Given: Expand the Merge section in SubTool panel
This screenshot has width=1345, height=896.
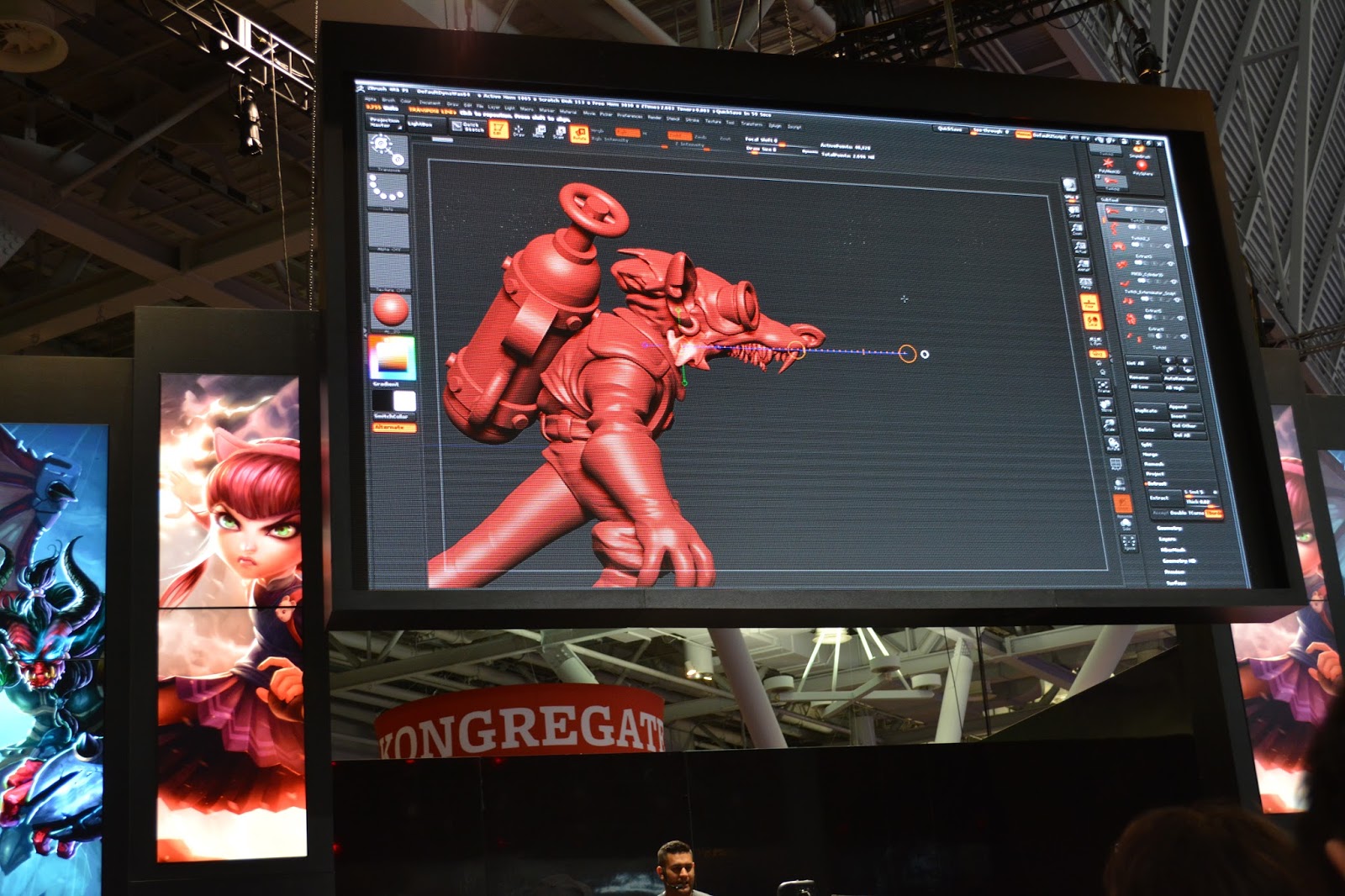Looking at the screenshot, I should click(1150, 454).
